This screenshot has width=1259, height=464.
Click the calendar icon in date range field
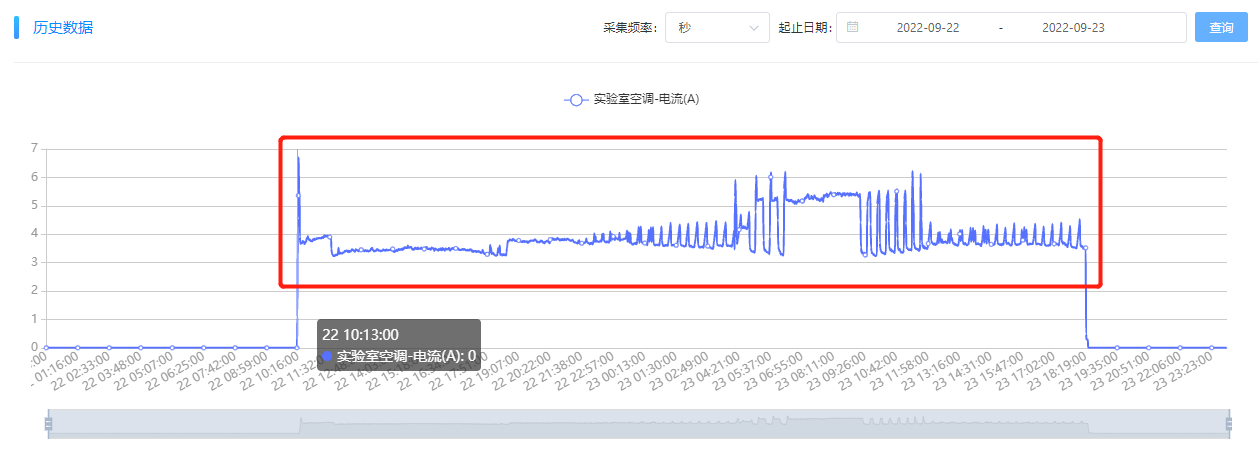(852, 28)
